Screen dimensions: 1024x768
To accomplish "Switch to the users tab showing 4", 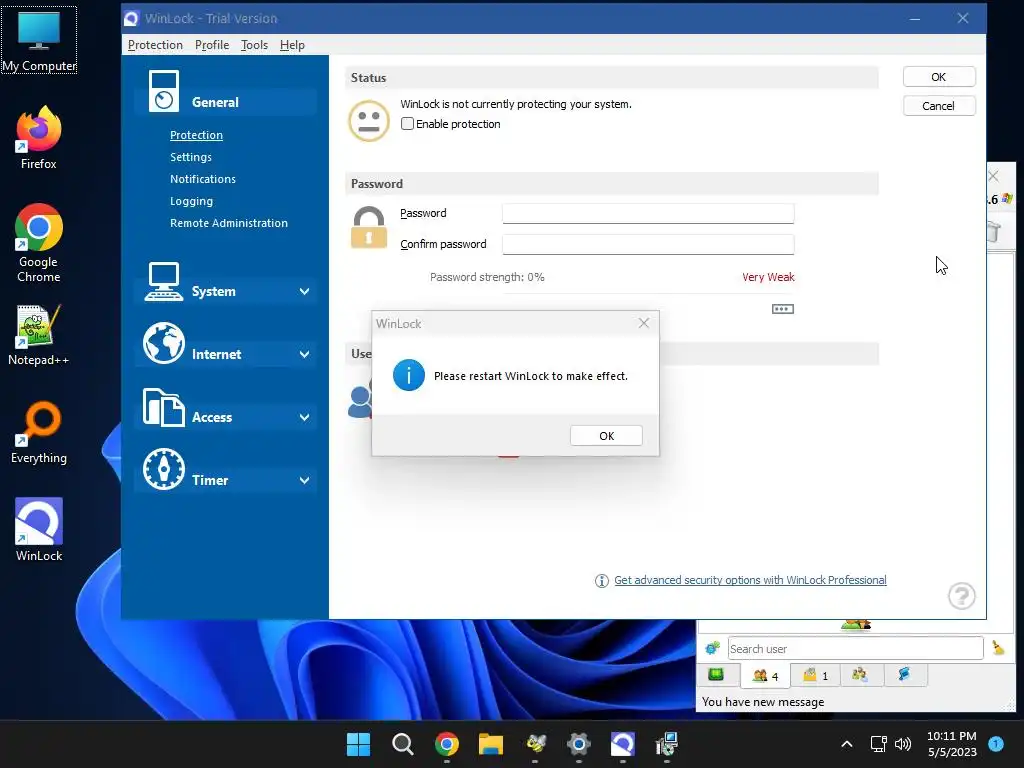I will pos(765,676).
